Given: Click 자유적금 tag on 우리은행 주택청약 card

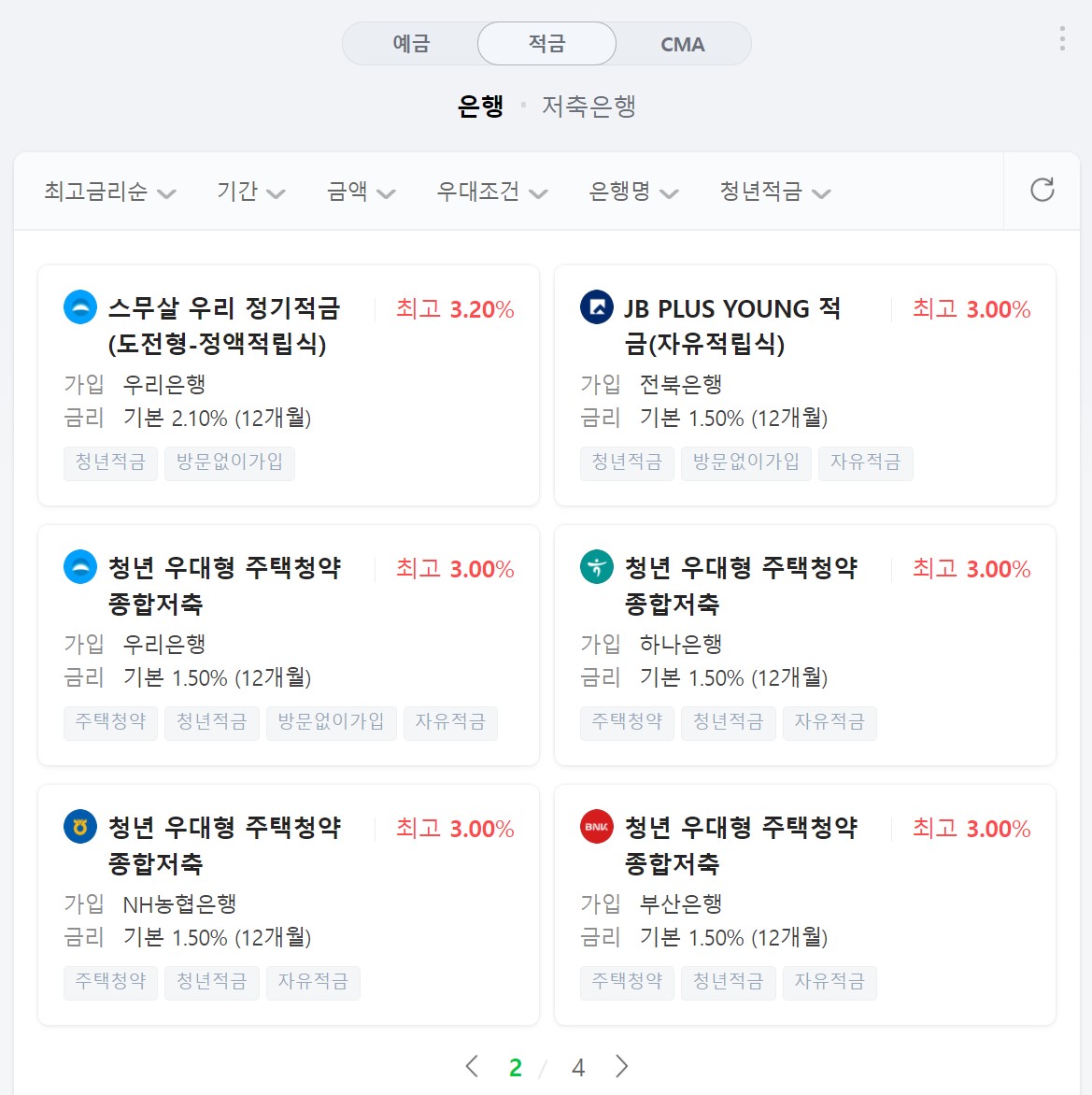Looking at the screenshot, I should [x=451, y=722].
